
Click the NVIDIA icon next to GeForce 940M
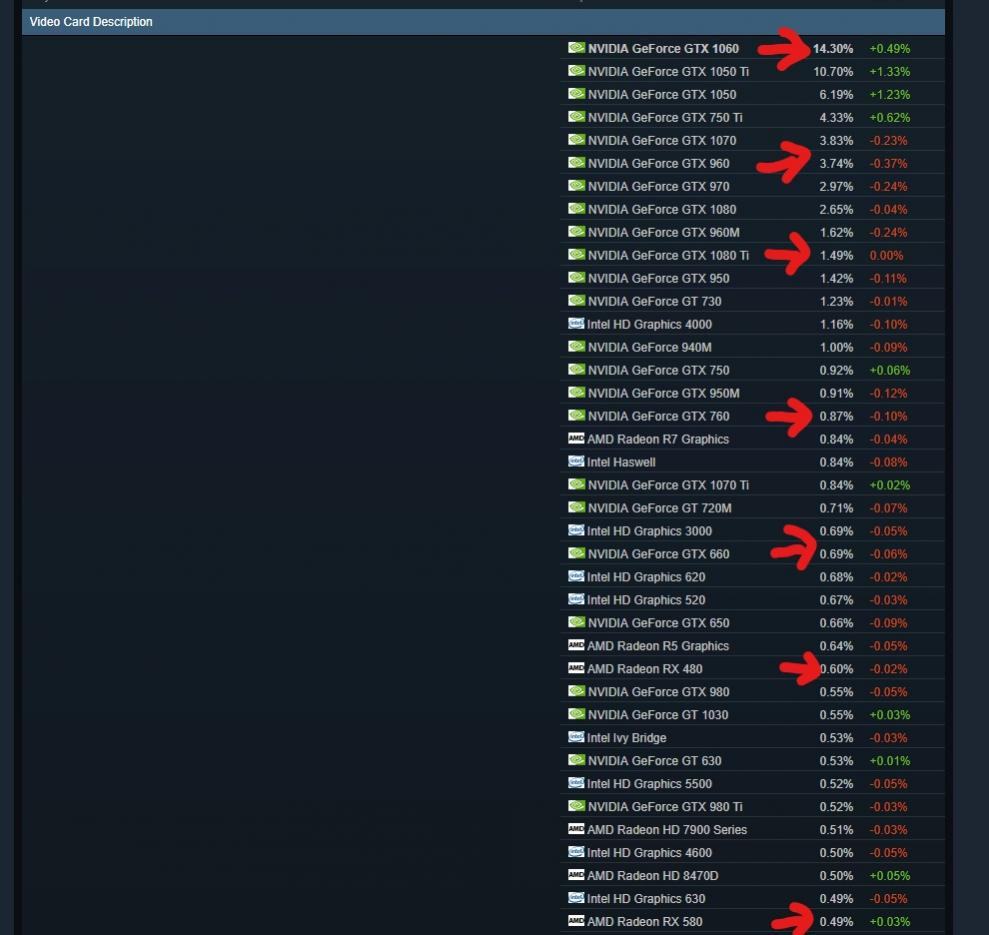pyautogui.click(x=576, y=346)
